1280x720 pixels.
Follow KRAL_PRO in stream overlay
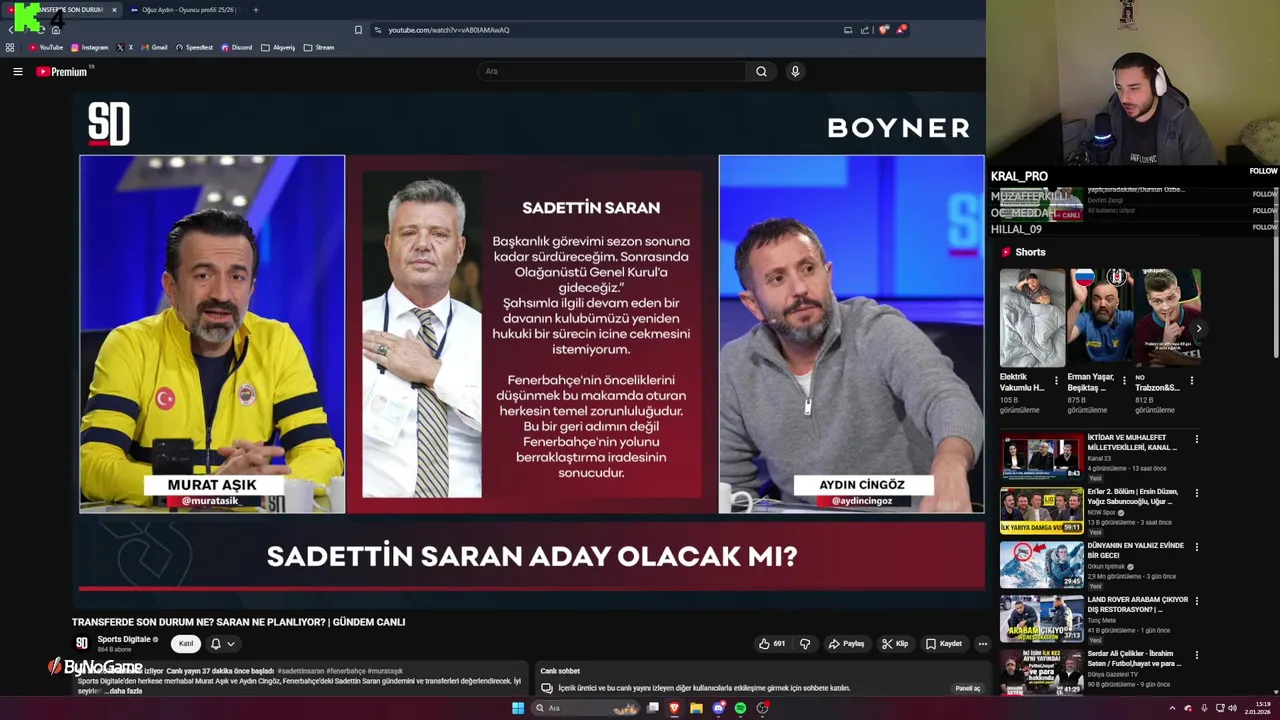pos(1263,171)
